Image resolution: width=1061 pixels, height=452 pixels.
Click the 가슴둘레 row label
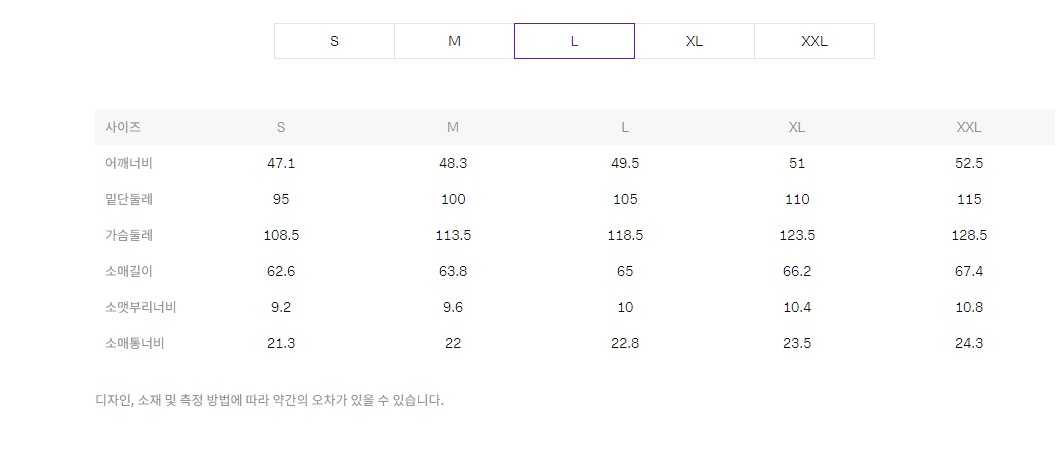(128, 235)
